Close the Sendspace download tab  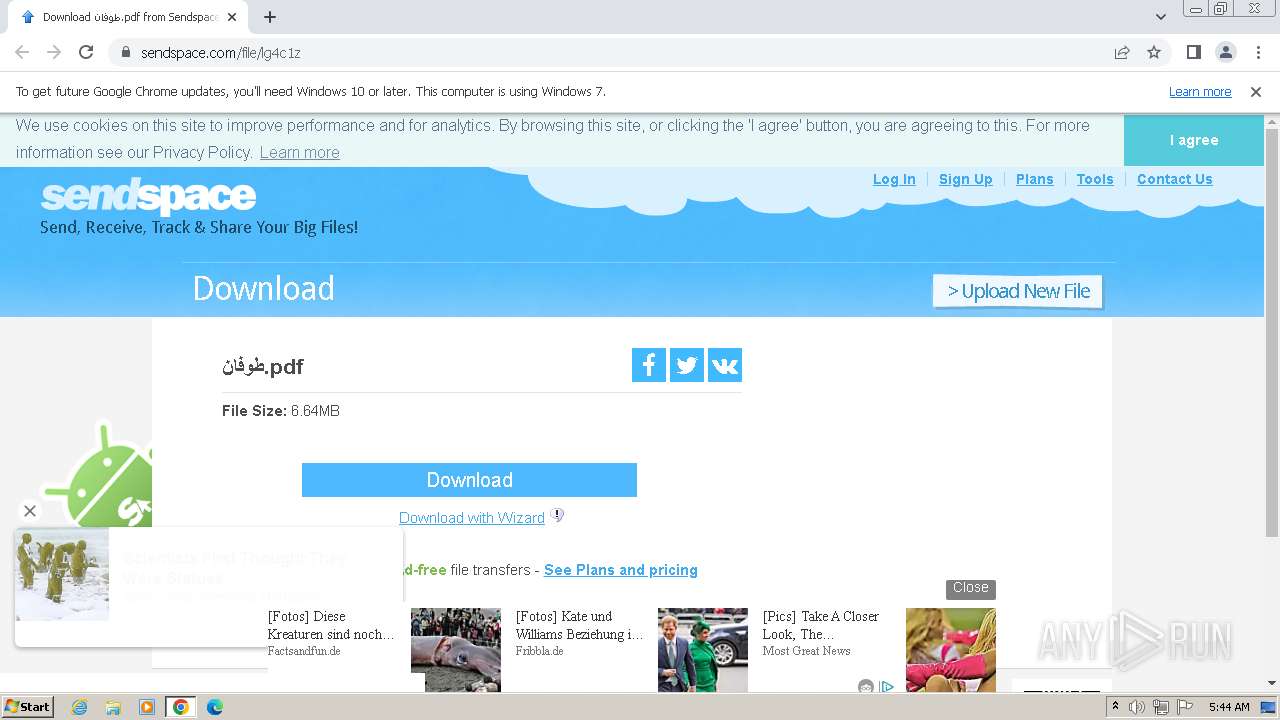pyautogui.click(x=232, y=17)
